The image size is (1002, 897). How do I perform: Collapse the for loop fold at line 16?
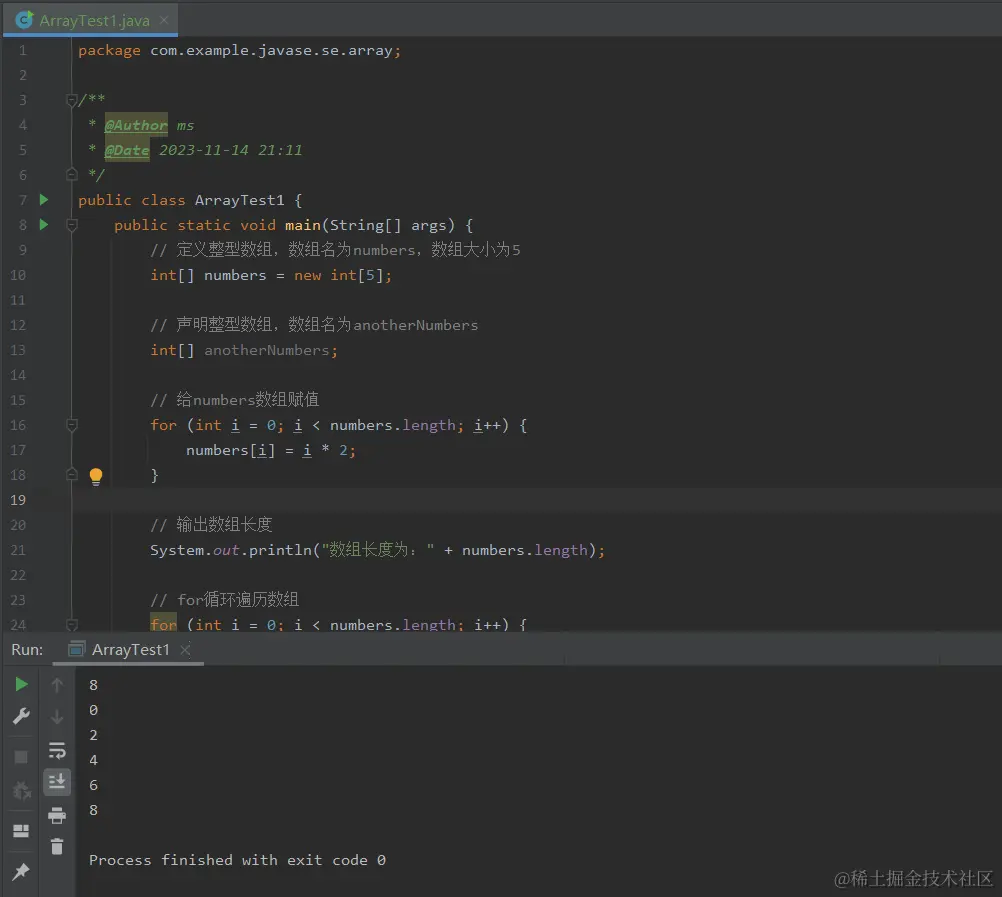72,425
